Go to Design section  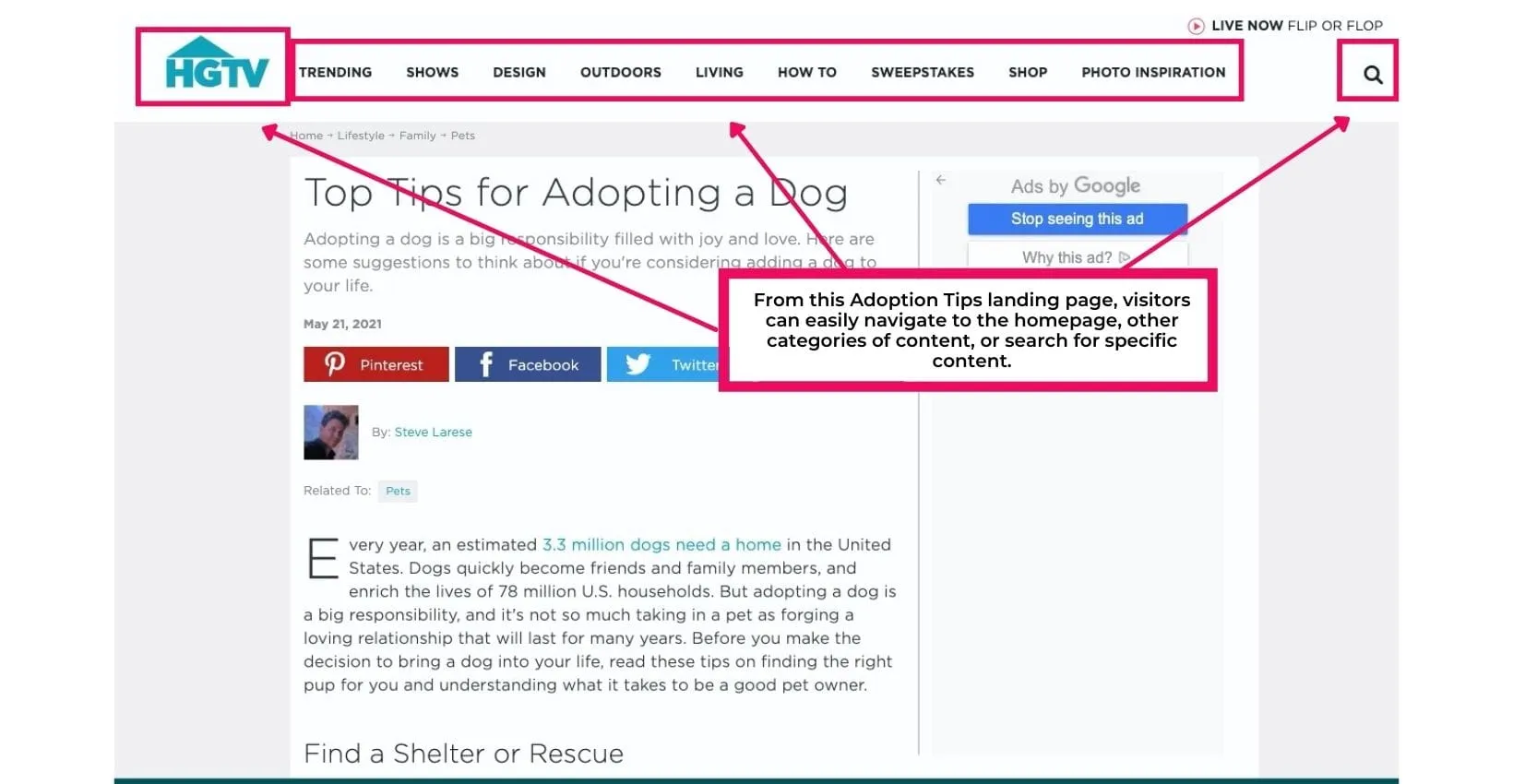pos(518,72)
